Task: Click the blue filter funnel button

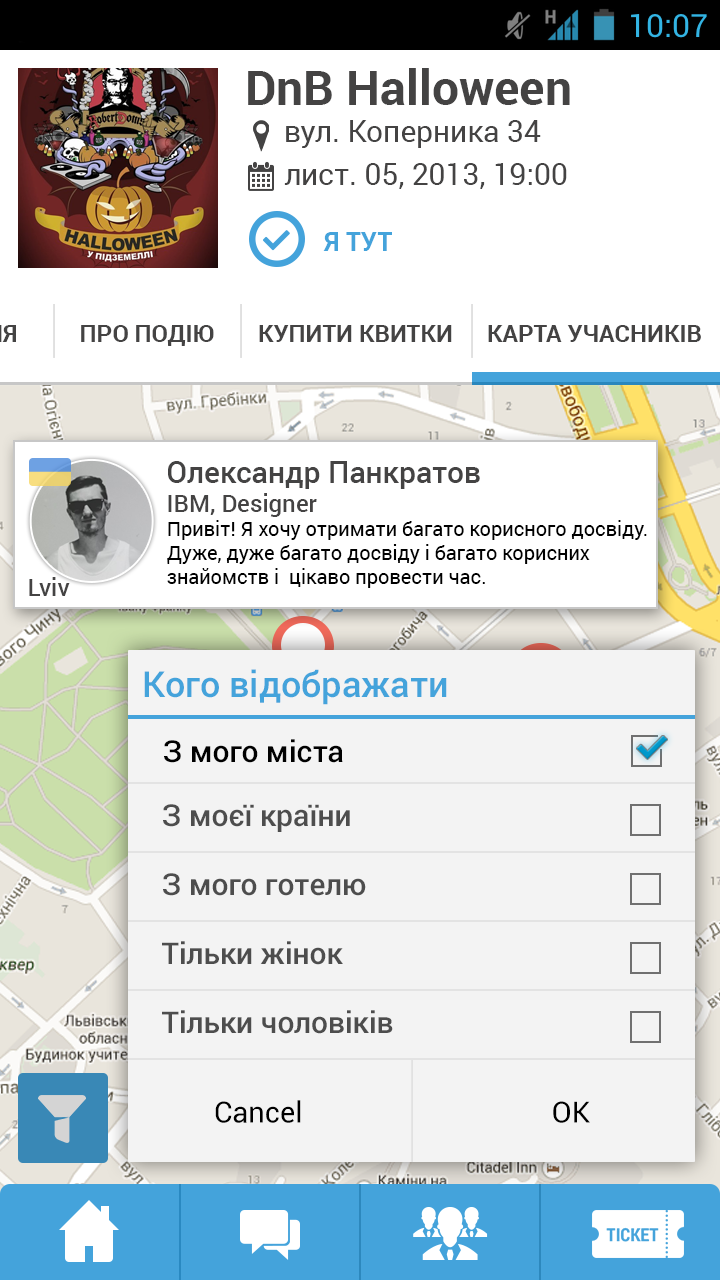Action: point(63,1117)
